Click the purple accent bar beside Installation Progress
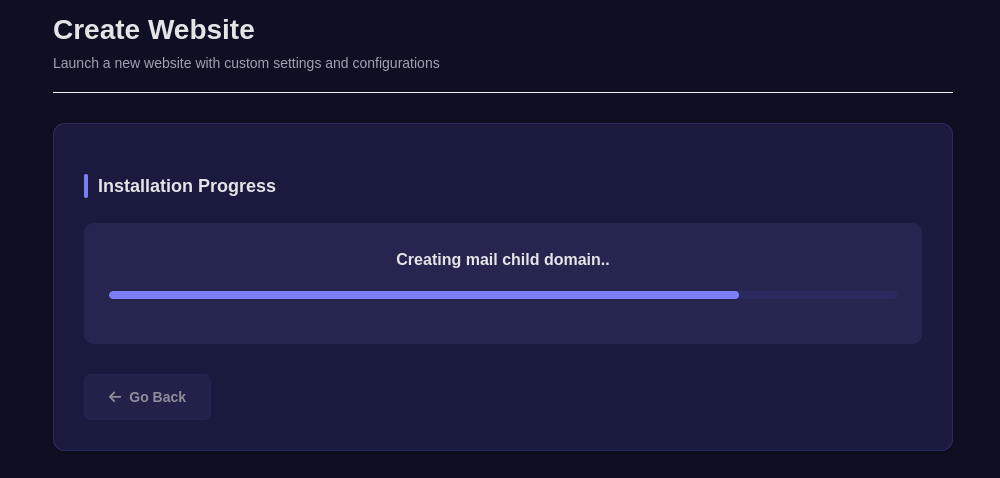This screenshot has height=478, width=1000. pyautogui.click(x=86, y=186)
